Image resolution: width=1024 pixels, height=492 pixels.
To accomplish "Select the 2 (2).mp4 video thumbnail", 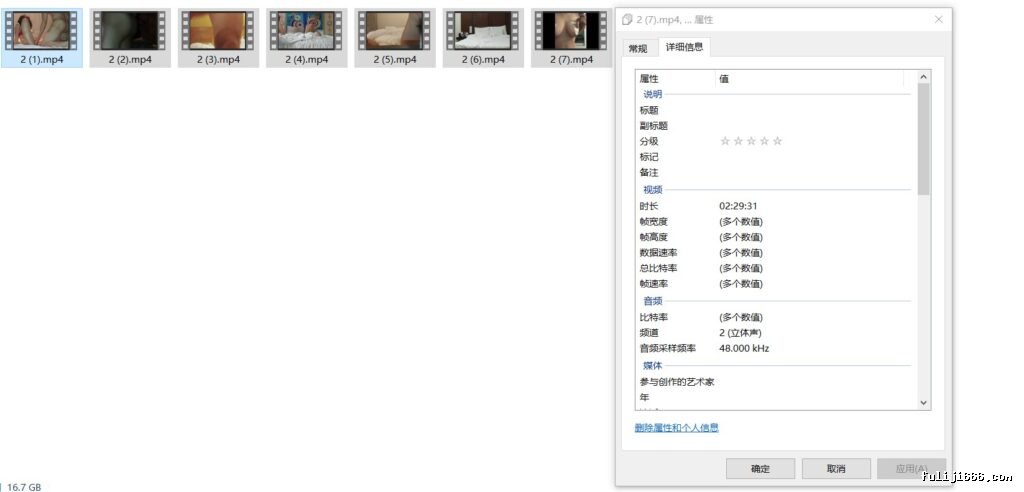I will [130, 31].
